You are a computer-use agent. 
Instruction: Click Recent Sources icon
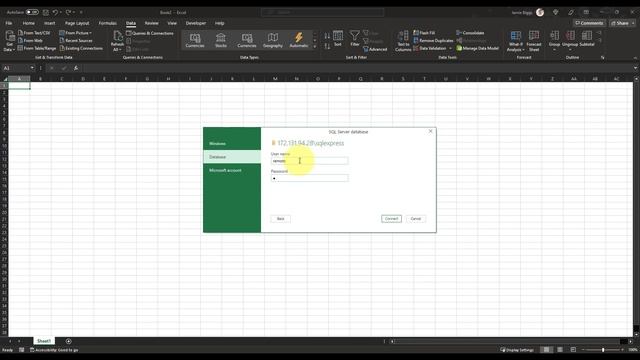point(62,40)
